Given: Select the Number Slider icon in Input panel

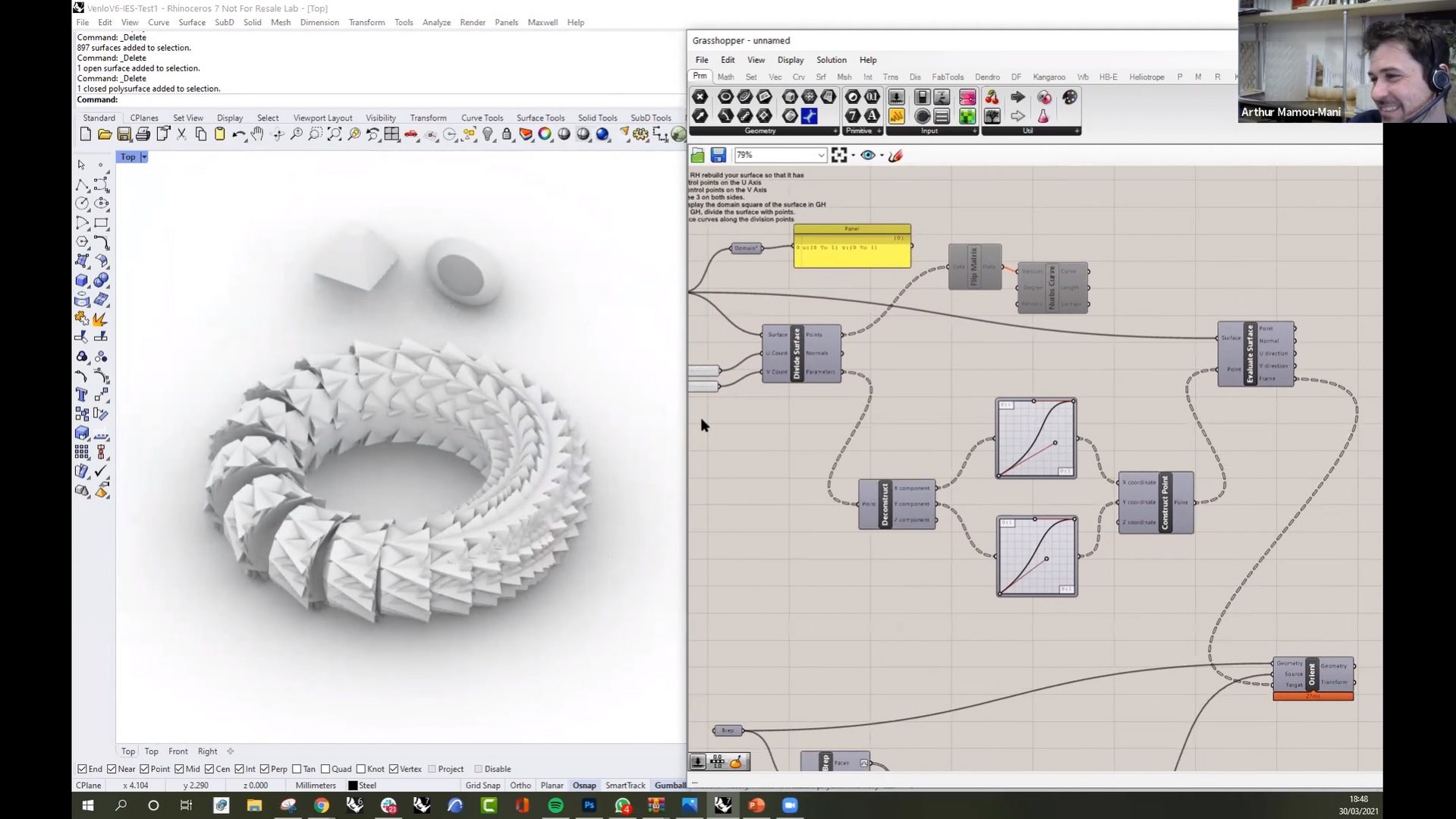Looking at the screenshot, I should coord(895,96).
